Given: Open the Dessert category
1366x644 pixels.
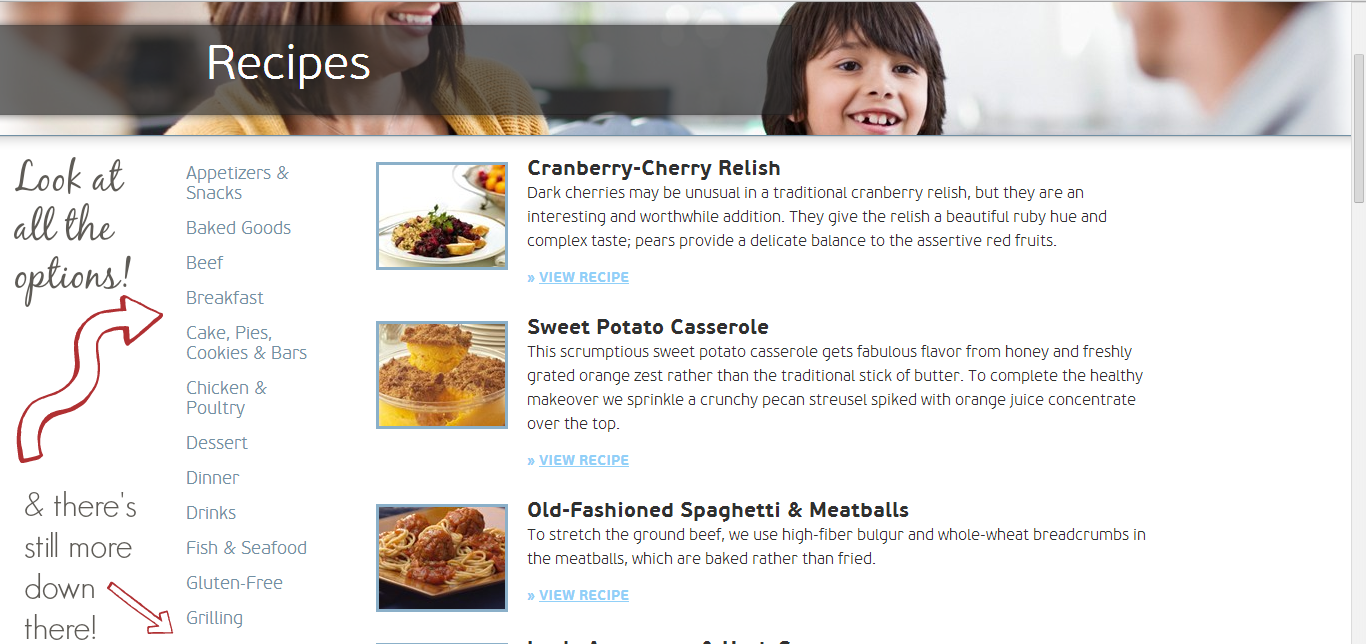Looking at the screenshot, I should (x=217, y=443).
